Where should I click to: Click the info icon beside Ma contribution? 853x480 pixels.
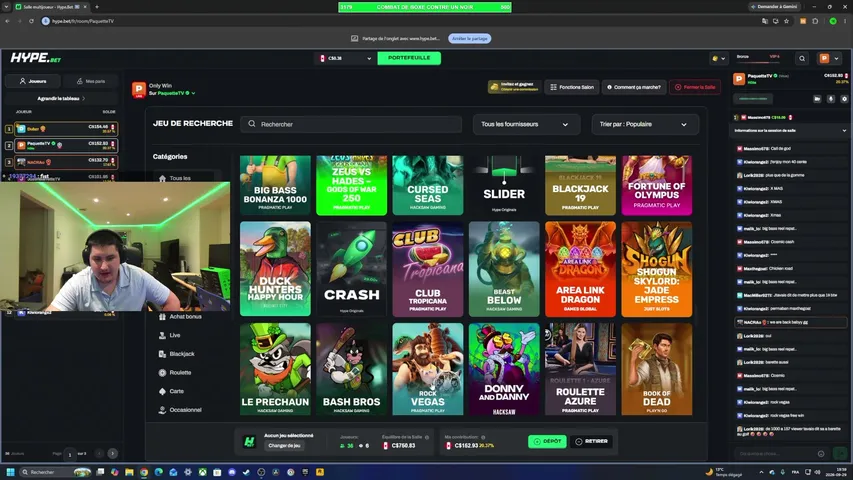483,437
